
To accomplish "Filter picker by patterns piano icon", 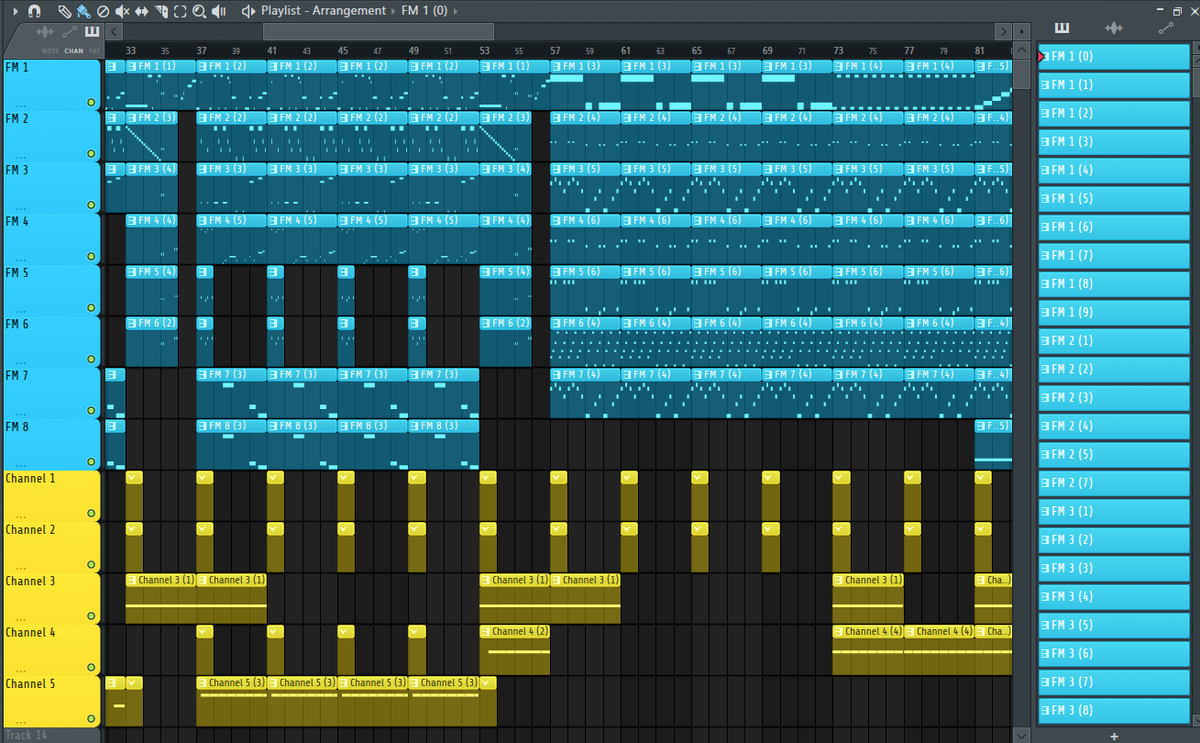I will click(1062, 28).
